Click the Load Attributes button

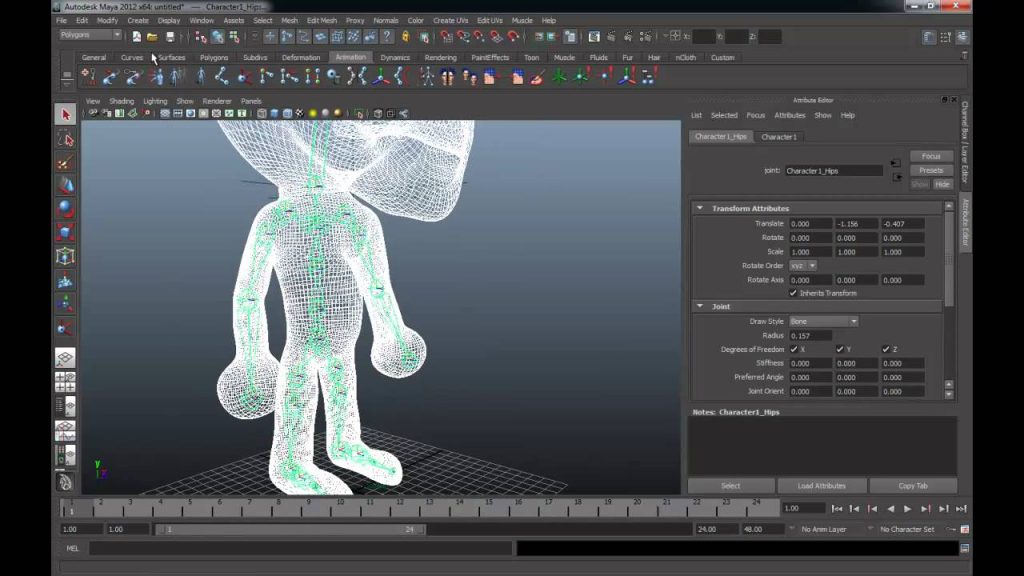tap(822, 486)
